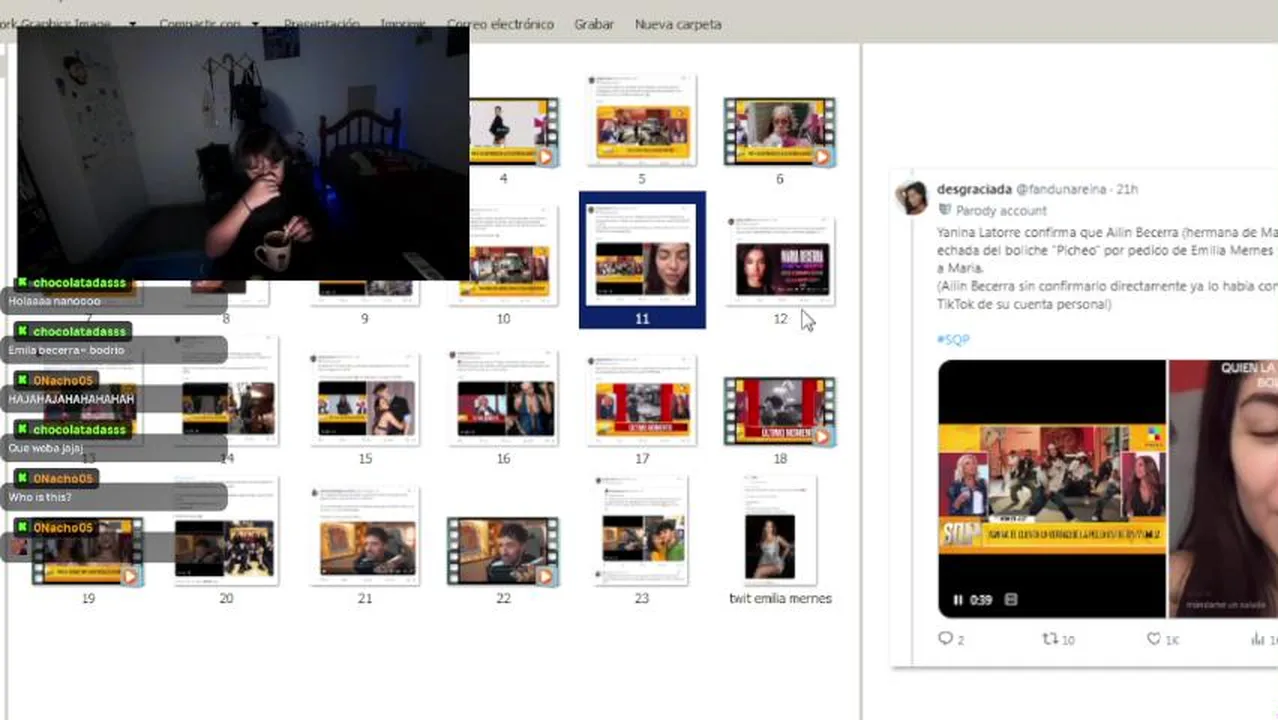Screen dimensions: 1278x720
Task: Click 0Nacho05 username above HAJAHAJAHAHAHAHAH
Action: 63,381
